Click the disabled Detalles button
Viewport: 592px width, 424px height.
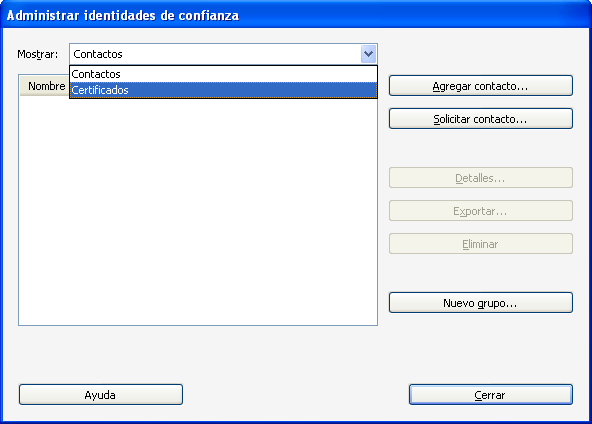[481, 178]
